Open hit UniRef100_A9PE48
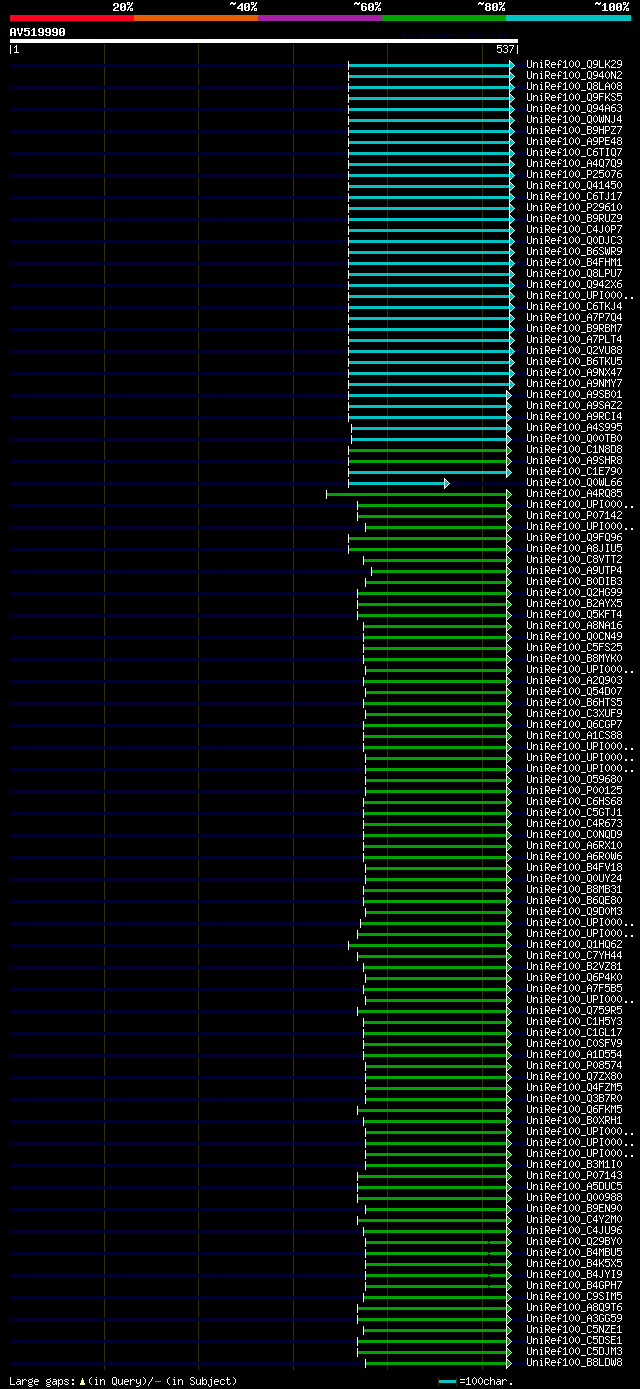Image resolution: width=640 pixels, height=1389 pixels. pyautogui.click(x=574, y=141)
